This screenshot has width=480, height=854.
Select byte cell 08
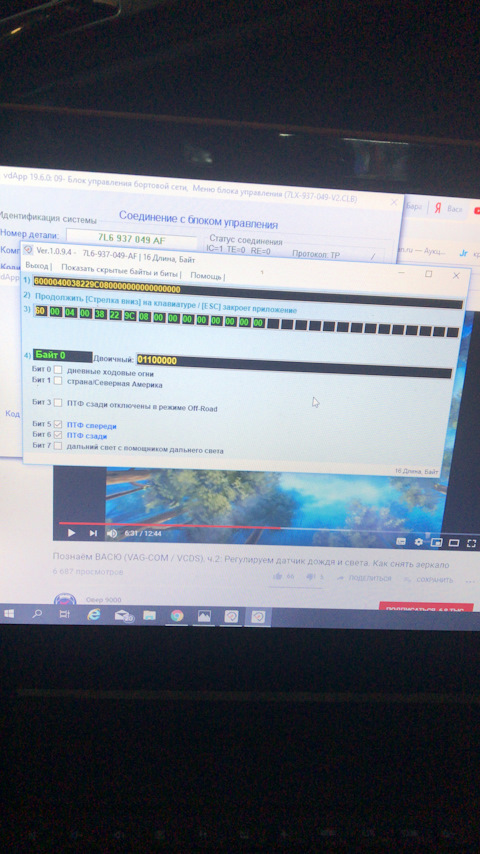144,316
